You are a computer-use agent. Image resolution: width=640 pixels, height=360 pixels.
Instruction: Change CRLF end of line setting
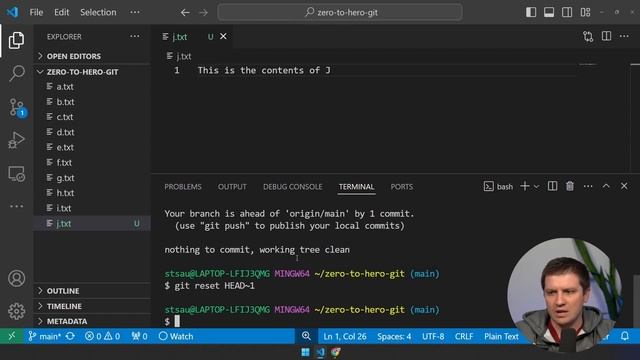(x=464, y=336)
